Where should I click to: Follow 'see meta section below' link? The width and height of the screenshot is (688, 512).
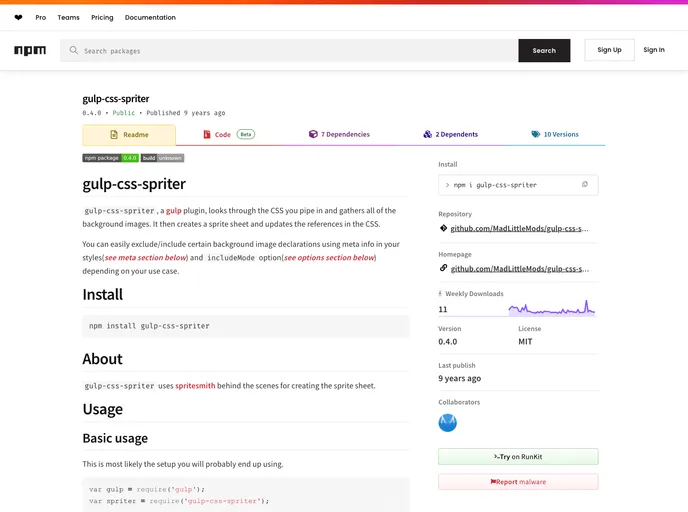tap(146, 258)
